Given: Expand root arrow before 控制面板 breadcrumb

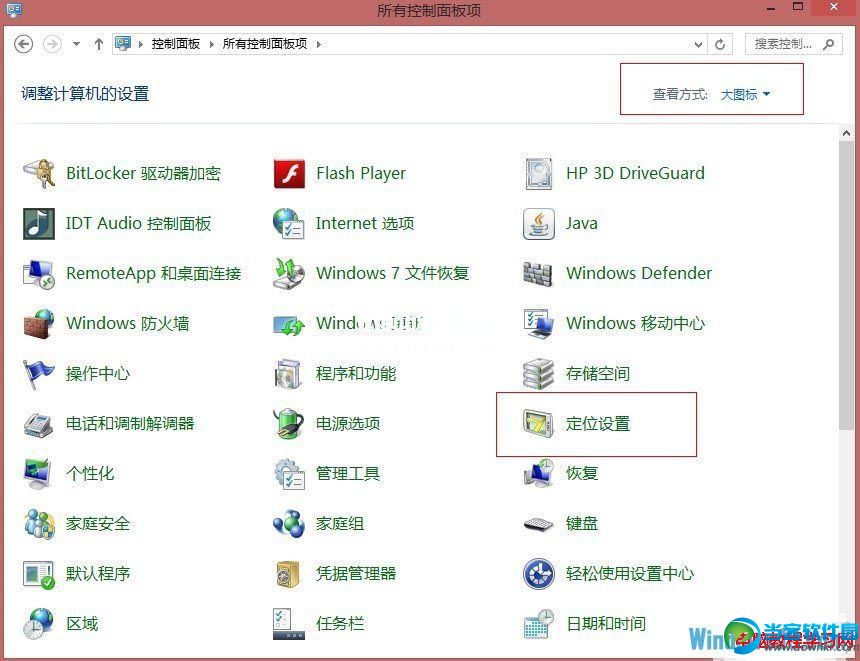Looking at the screenshot, I should pyautogui.click(x=140, y=44).
